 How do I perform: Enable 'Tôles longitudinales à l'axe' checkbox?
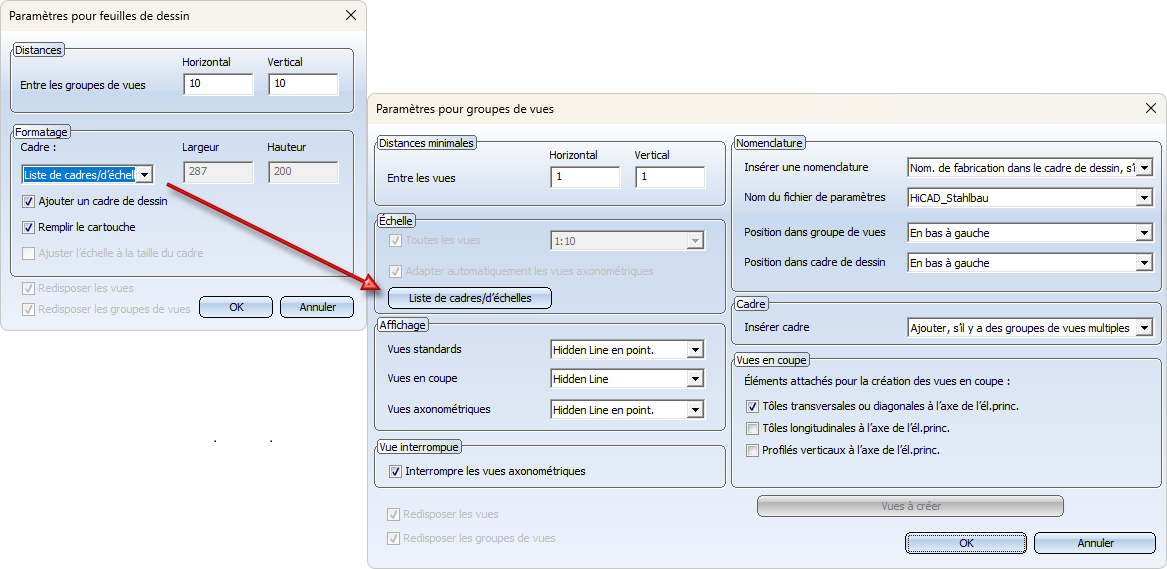click(x=752, y=428)
